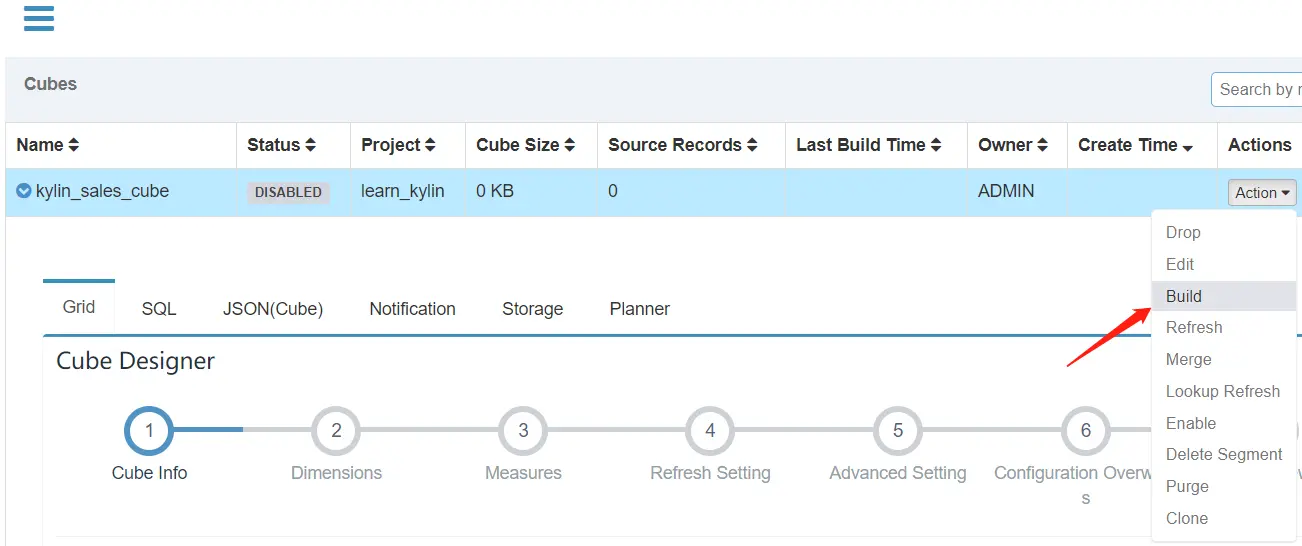This screenshot has height=546, width=1302.
Task: Choose Drop in the Action menu
Action: pyautogui.click(x=1183, y=232)
